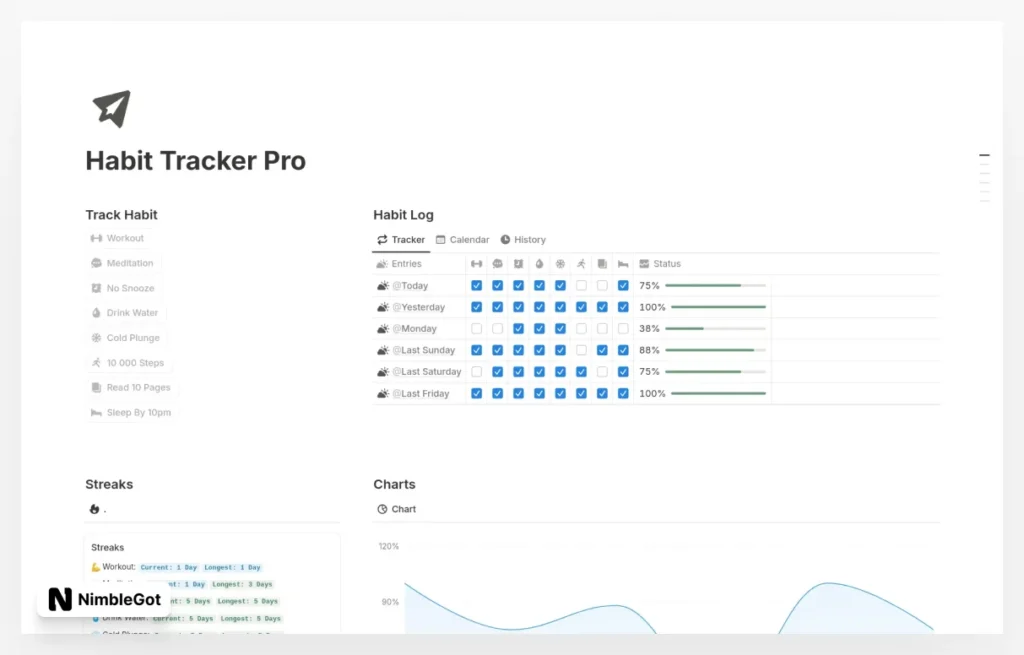This screenshot has height=655, width=1024.
Task: Click the weather icon beside @Last Sunday
Action: click(383, 350)
